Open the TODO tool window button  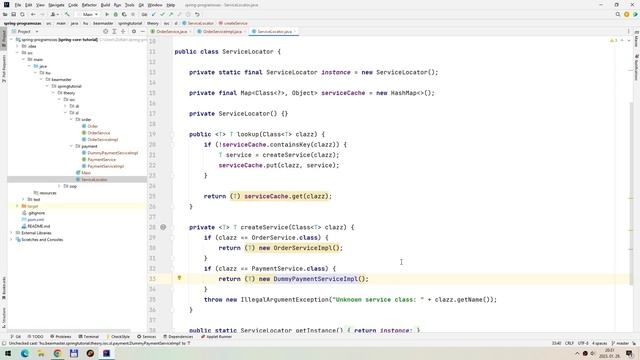coord(35,337)
